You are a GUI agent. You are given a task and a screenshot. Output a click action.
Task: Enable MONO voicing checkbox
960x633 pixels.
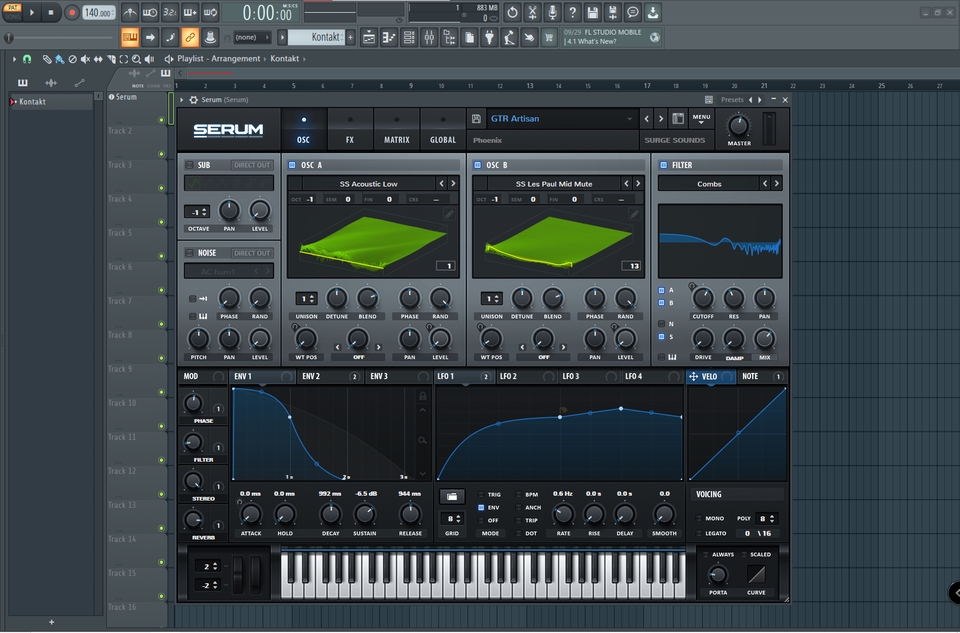(699, 519)
